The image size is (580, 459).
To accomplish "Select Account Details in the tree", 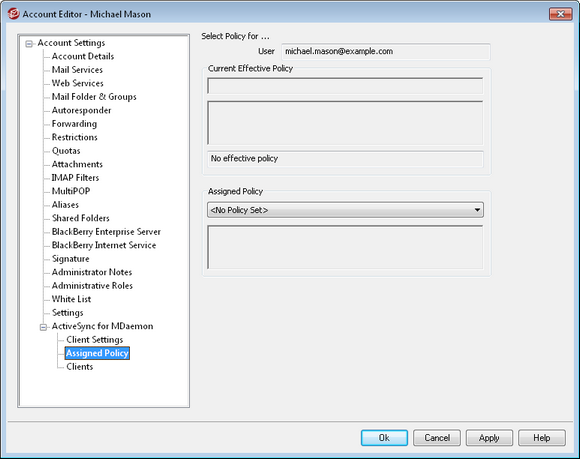I will click(83, 56).
